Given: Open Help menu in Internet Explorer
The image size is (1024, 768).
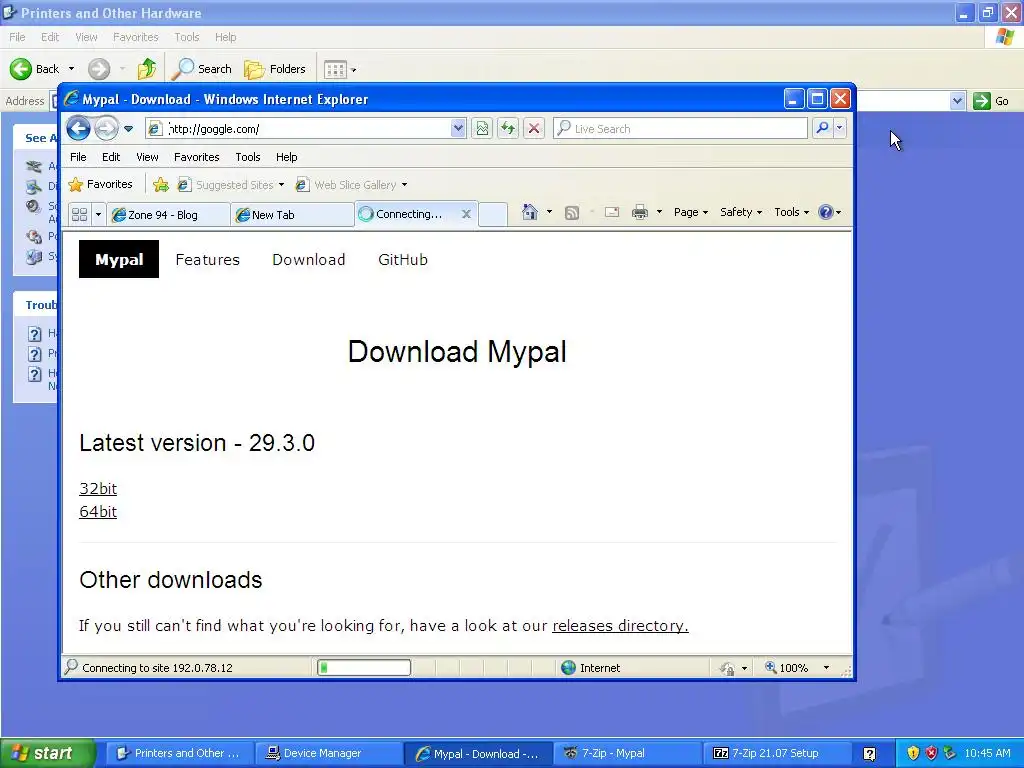Looking at the screenshot, I should tap(286, 157).
